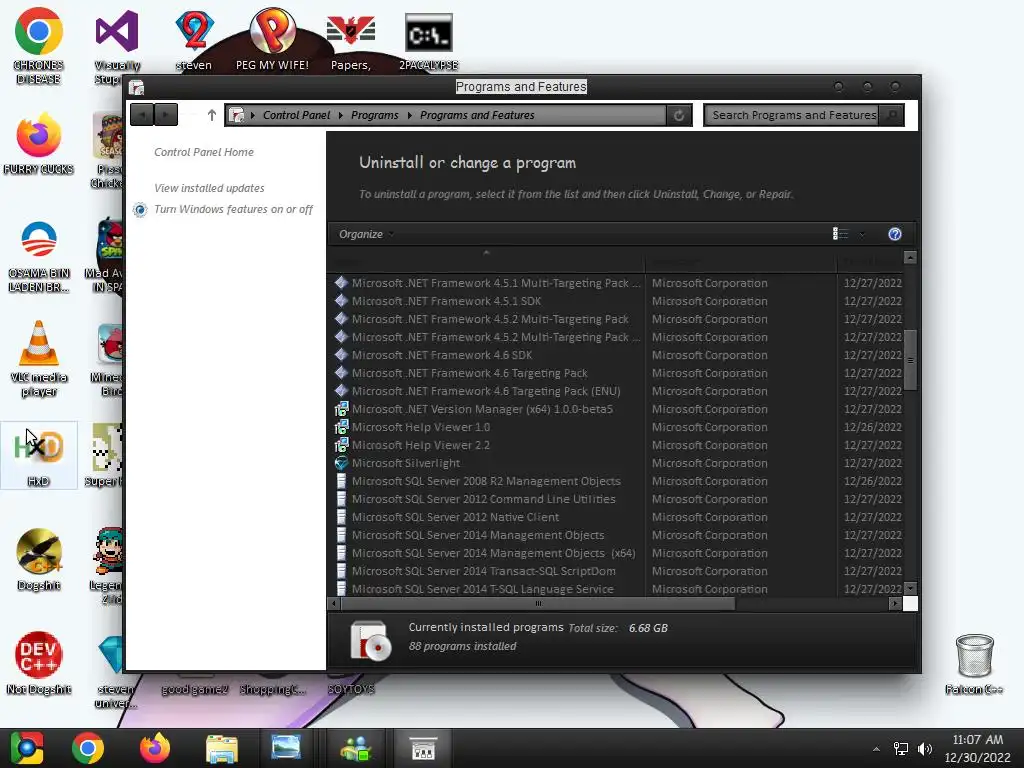Launch VLC media player desktop icon
Screen dimensions: 1024x768
coord(39,359)
